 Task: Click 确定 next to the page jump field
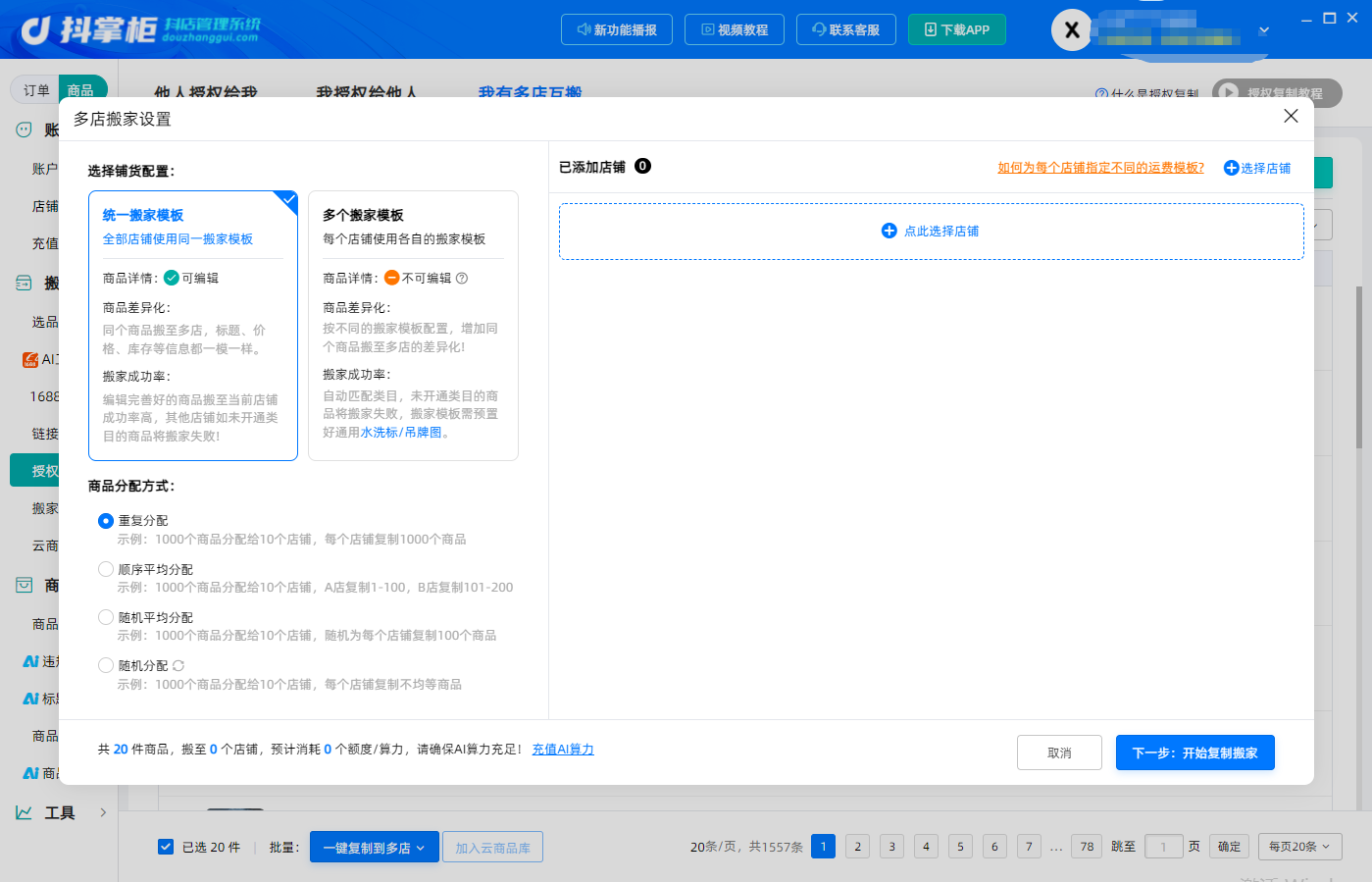click(x=1230, y=847)
